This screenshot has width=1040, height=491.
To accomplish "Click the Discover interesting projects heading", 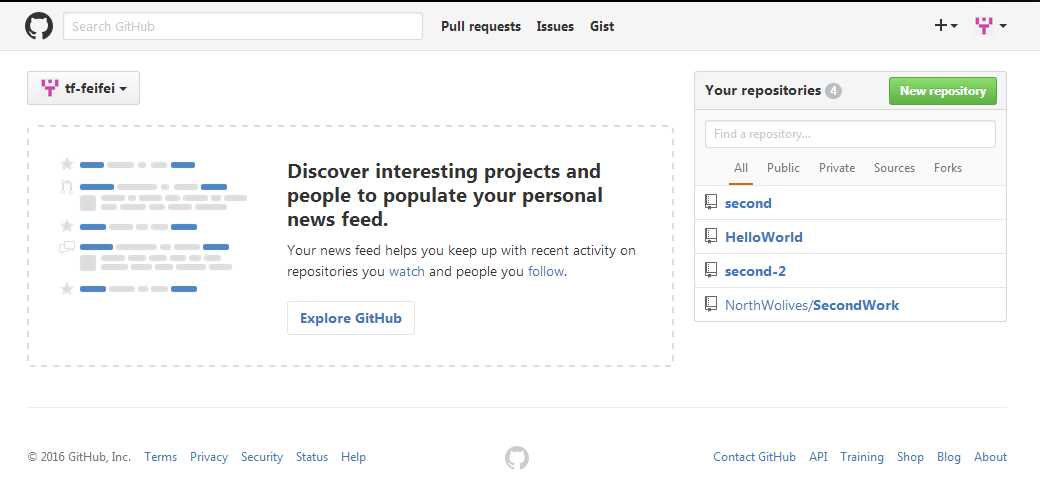I will (445, 195).
